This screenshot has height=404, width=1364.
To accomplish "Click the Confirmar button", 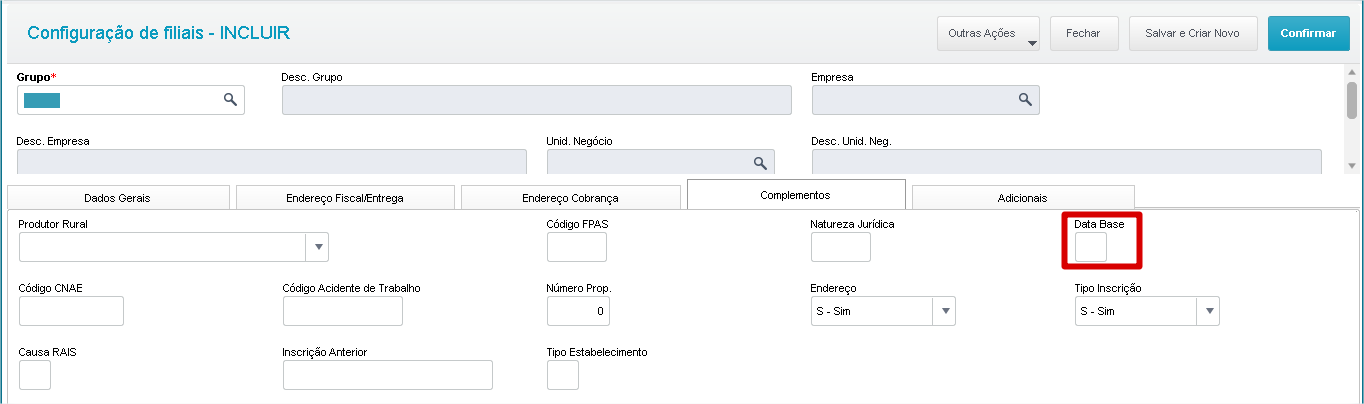I will (1307, 33).
